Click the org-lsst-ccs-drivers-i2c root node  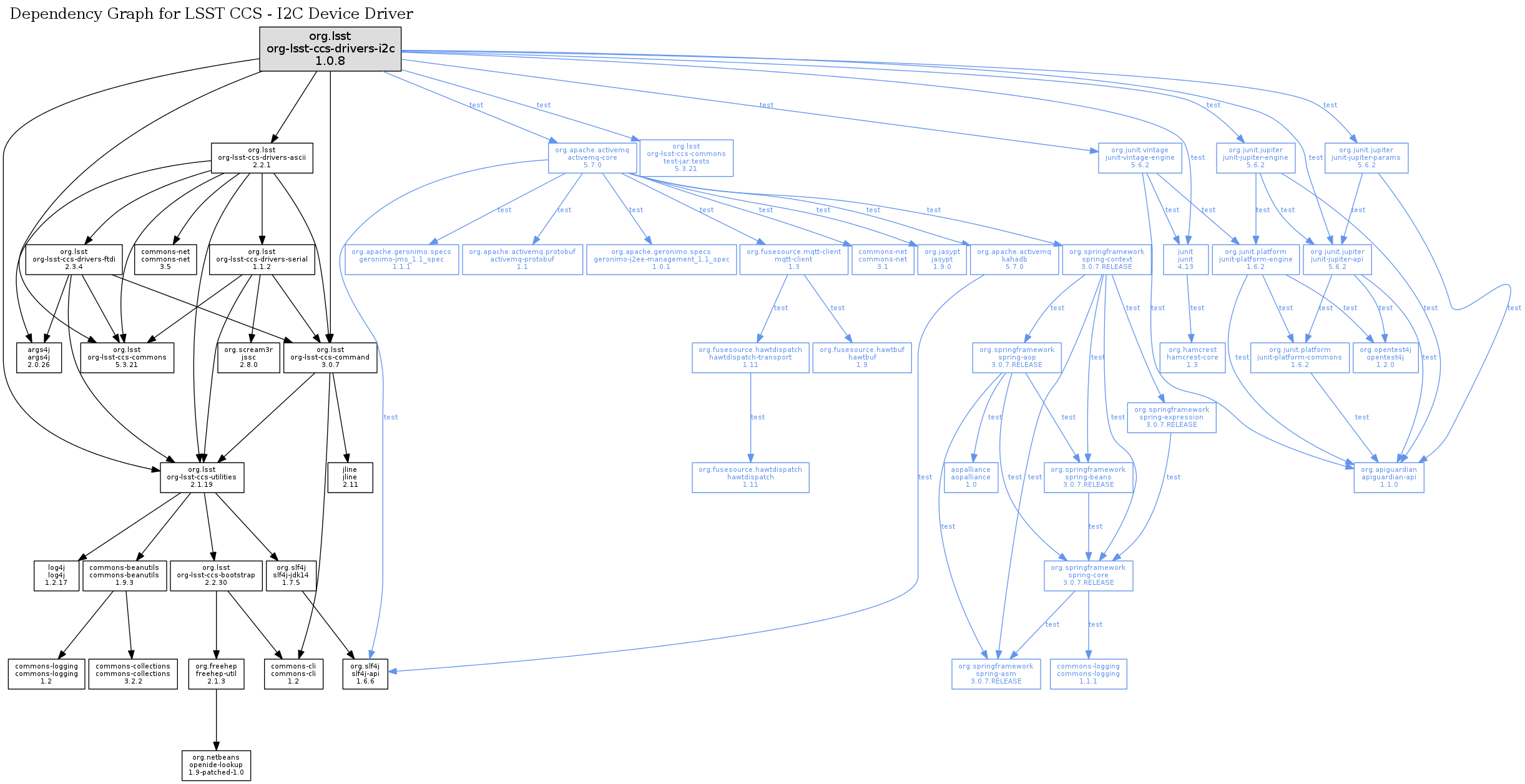[330, 49]
